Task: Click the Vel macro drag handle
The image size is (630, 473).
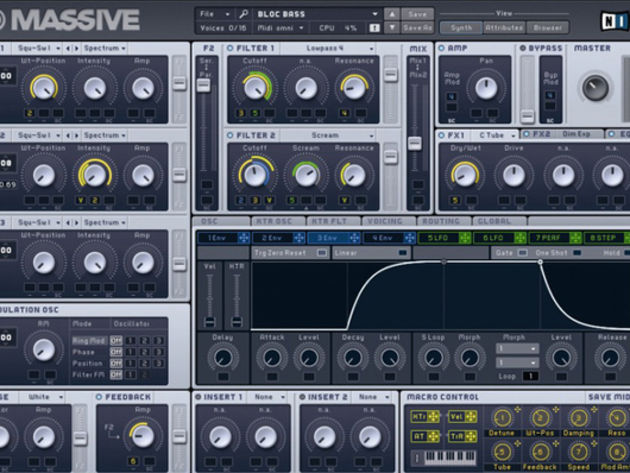Action: (471, 417)
